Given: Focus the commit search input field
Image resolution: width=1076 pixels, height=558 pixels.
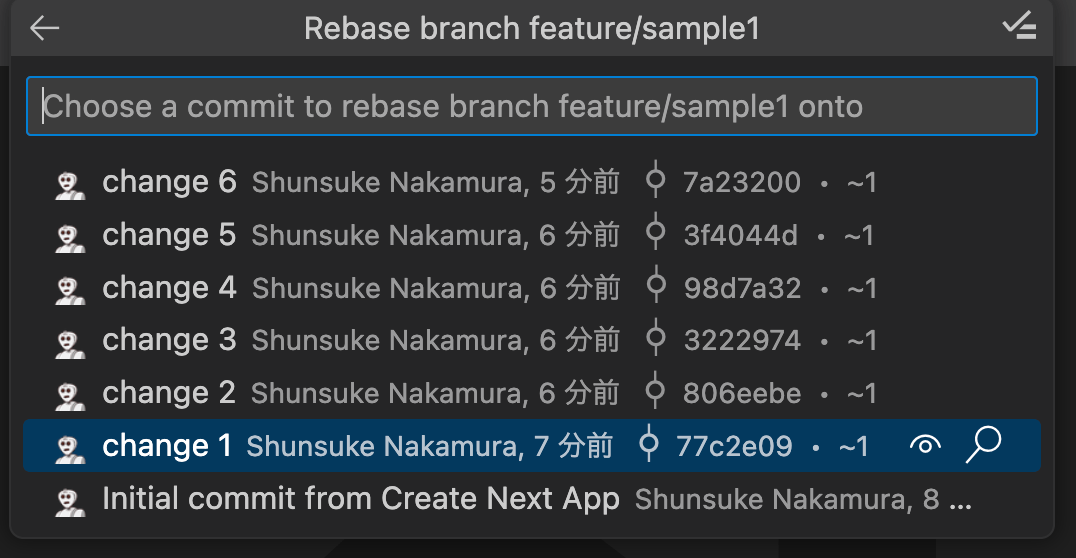Looking at the screenshot, I should point(532,106).
